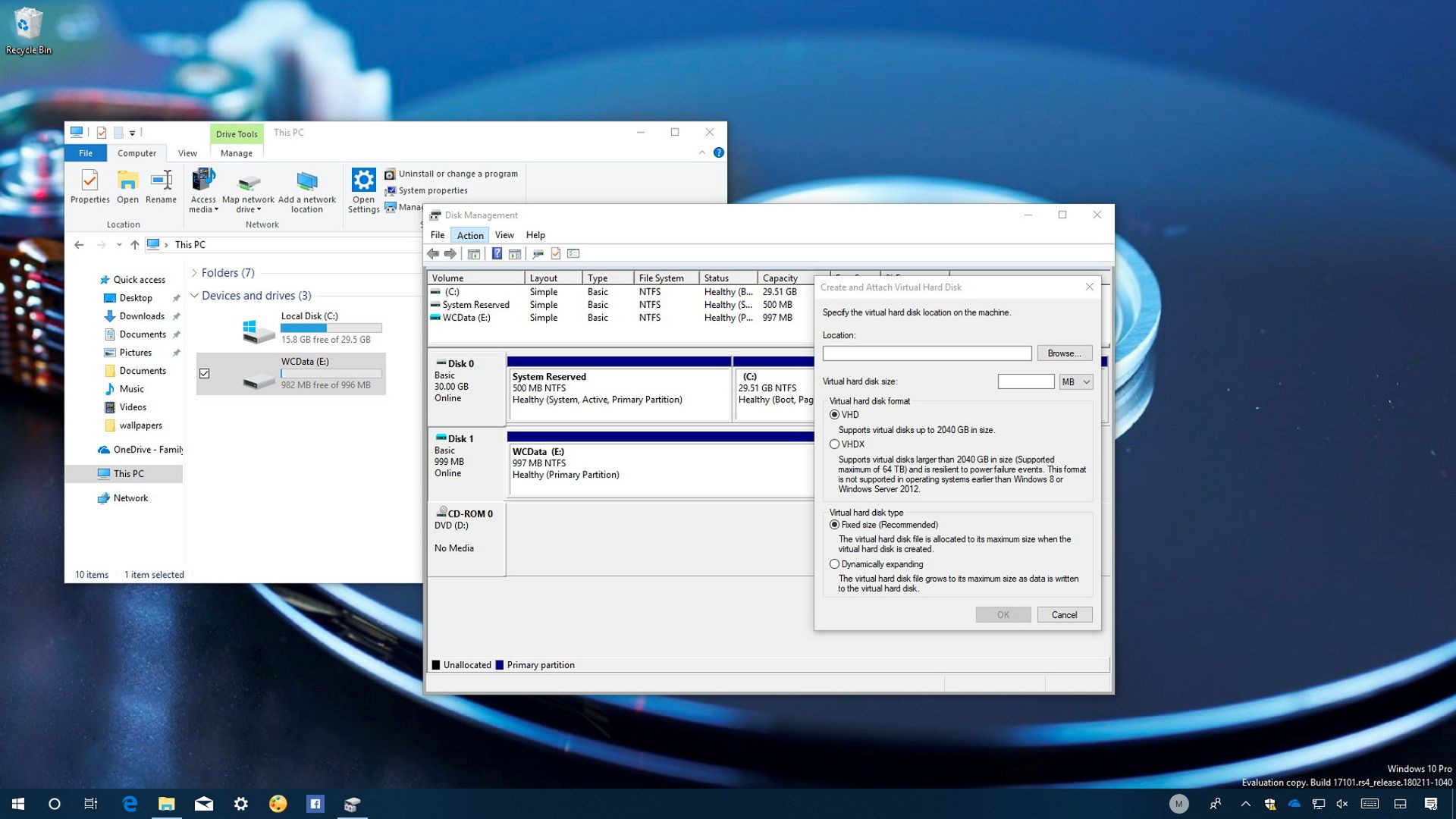This screenshot has height=819, width=1456.
Task: Click the Browse button for disk location
Action: 1064,353
